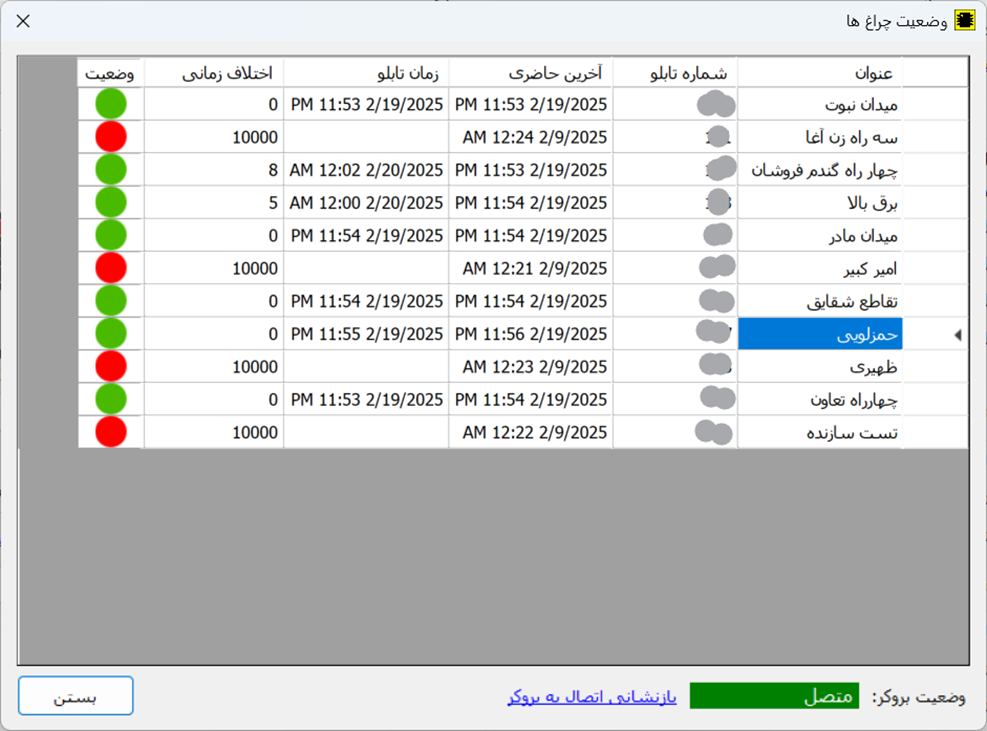Click the red status indicator in امیر کبیر row
The height and width of the screenshot is (731, 987).
(111, 268)
